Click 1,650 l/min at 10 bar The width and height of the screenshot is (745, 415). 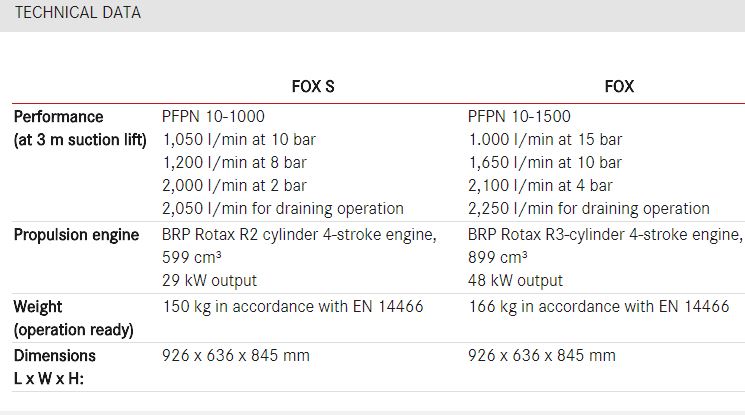[545, 163]
